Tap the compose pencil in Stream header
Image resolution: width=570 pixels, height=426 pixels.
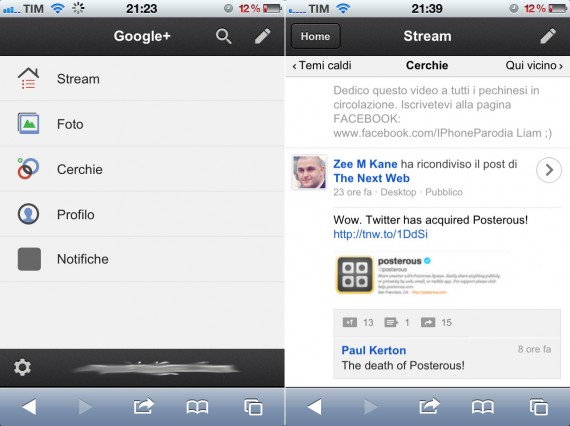[x=548, y=36]
